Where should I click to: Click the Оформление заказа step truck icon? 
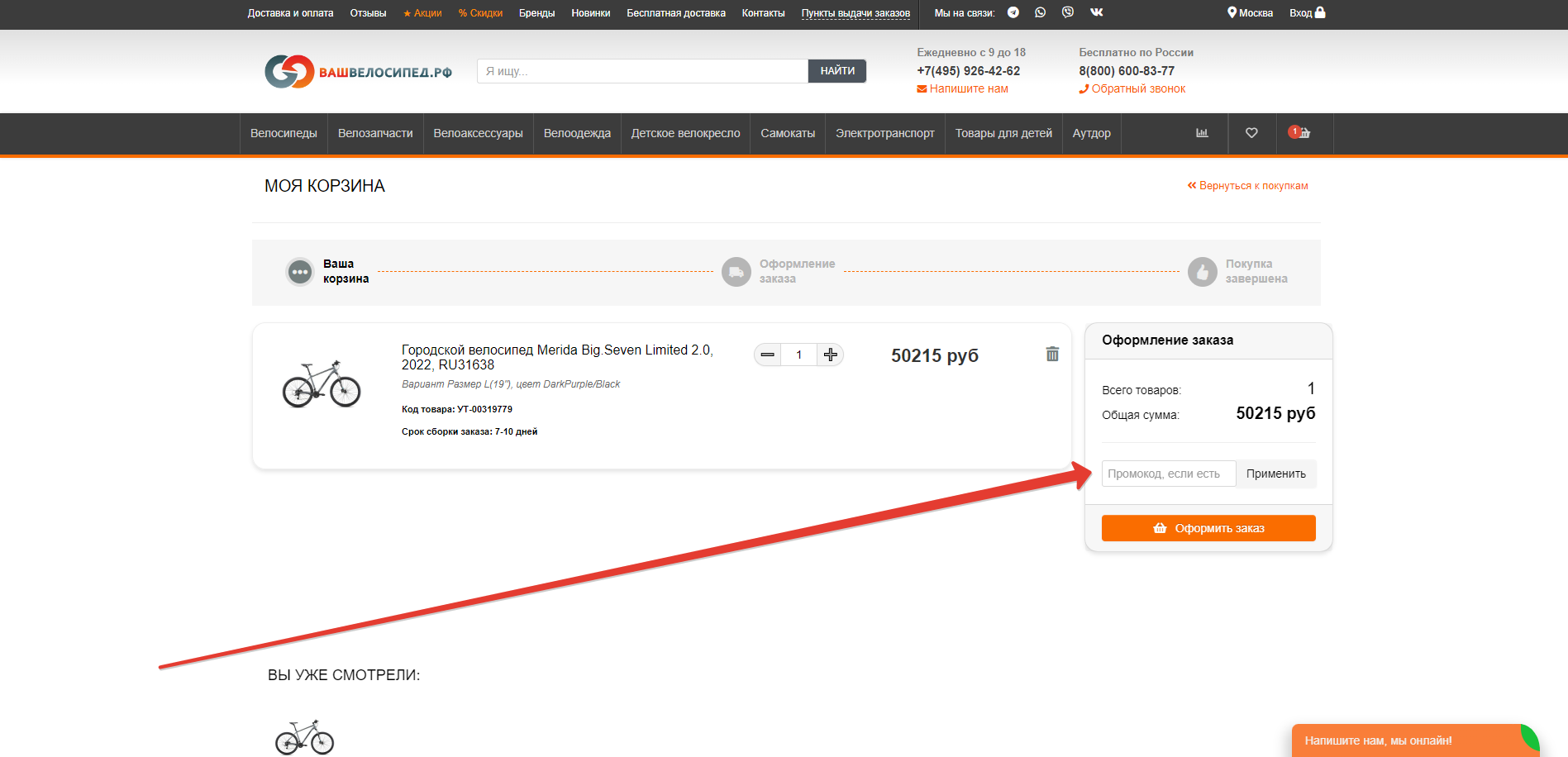pos(736,271)
